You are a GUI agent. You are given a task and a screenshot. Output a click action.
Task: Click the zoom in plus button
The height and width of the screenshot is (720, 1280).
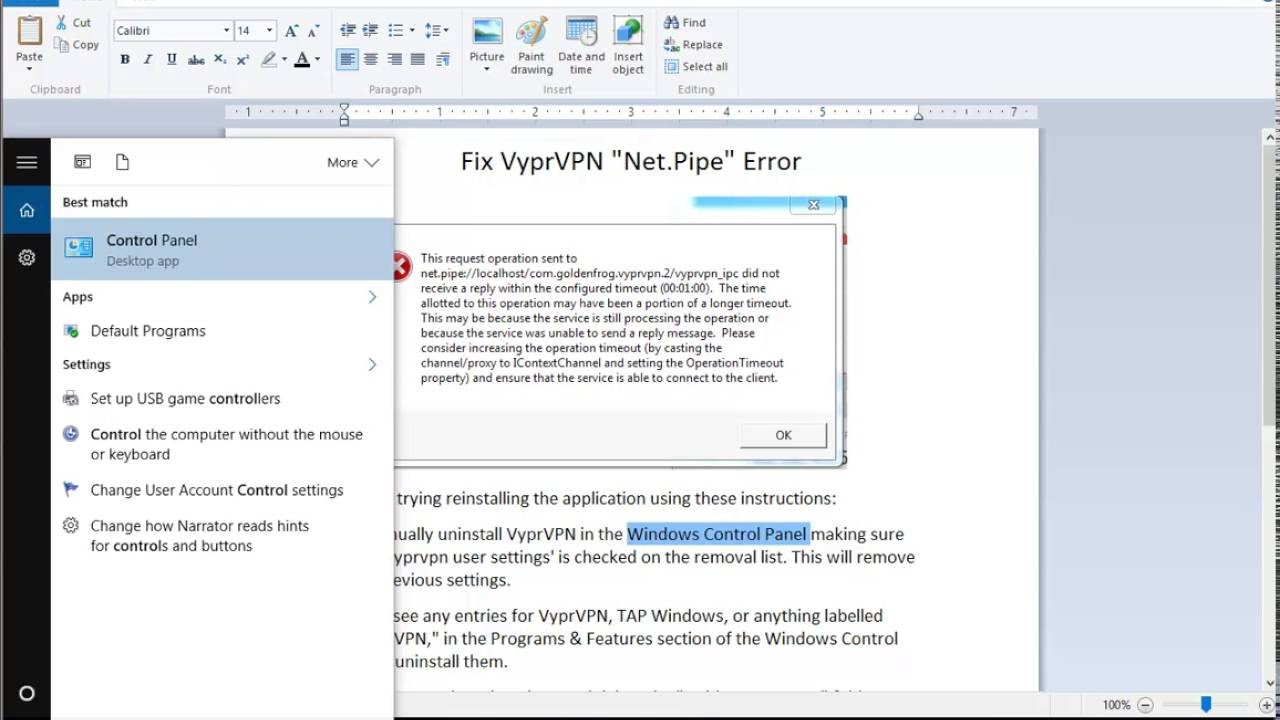(1268, 705)
